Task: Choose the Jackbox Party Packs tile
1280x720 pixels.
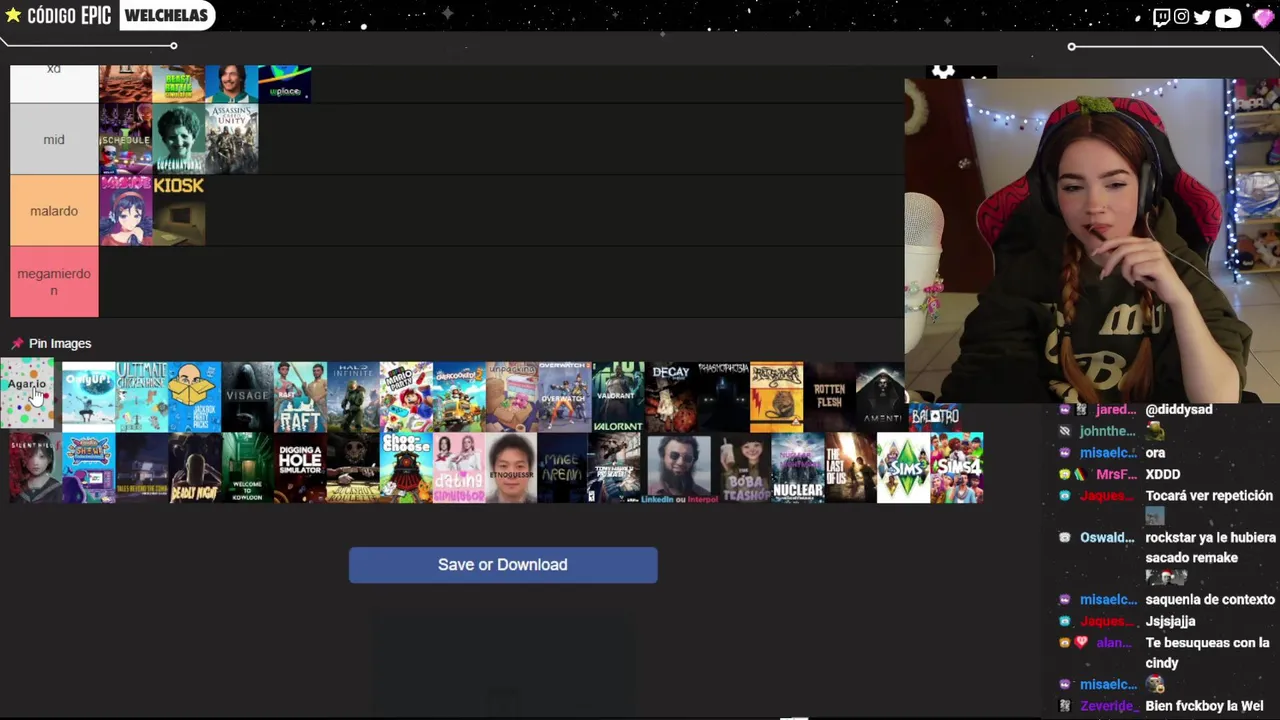Action: pos(194,397)
